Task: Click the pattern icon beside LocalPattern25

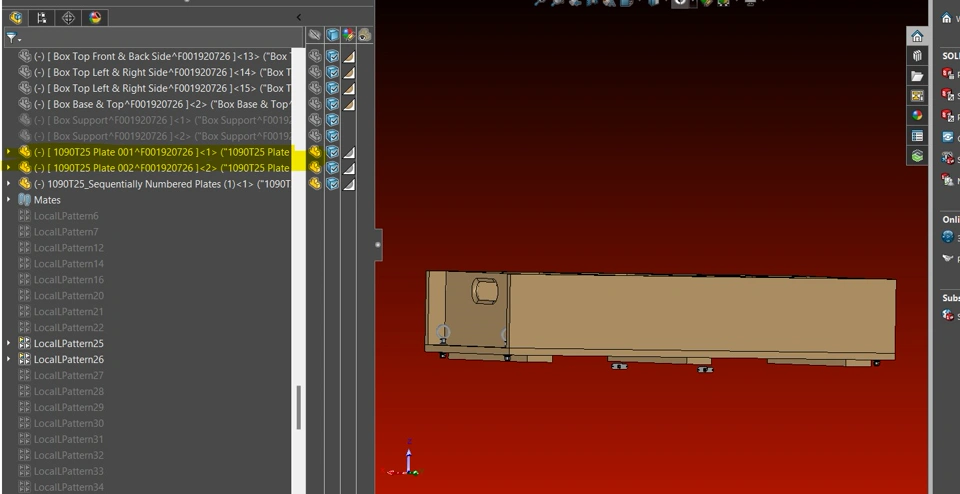Action: click(x=24, y=343)
